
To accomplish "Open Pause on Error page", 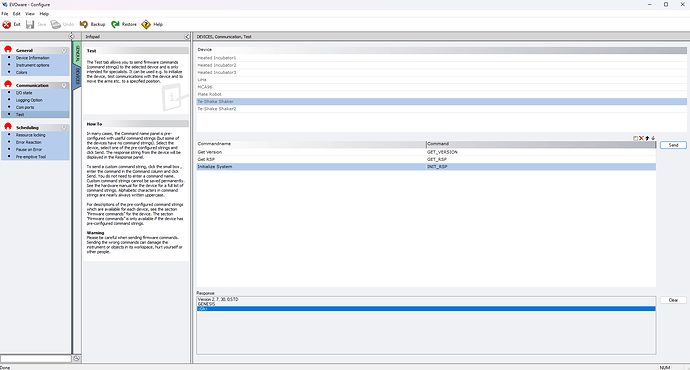I will click(29, 150).
